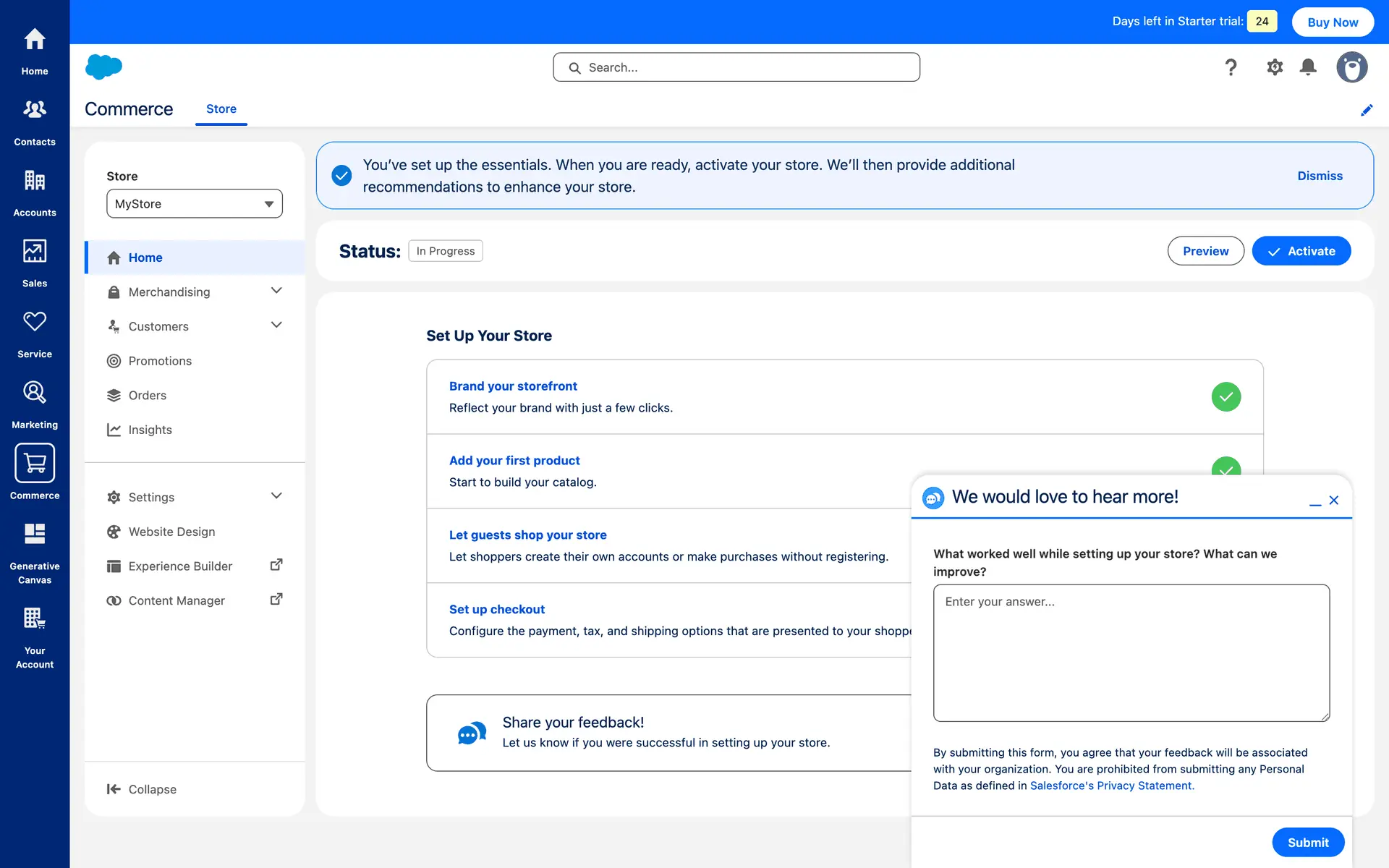This screenshot has height=868, width=1389.
Task: Expand the Settings section chevron
Action: [276, 496]
